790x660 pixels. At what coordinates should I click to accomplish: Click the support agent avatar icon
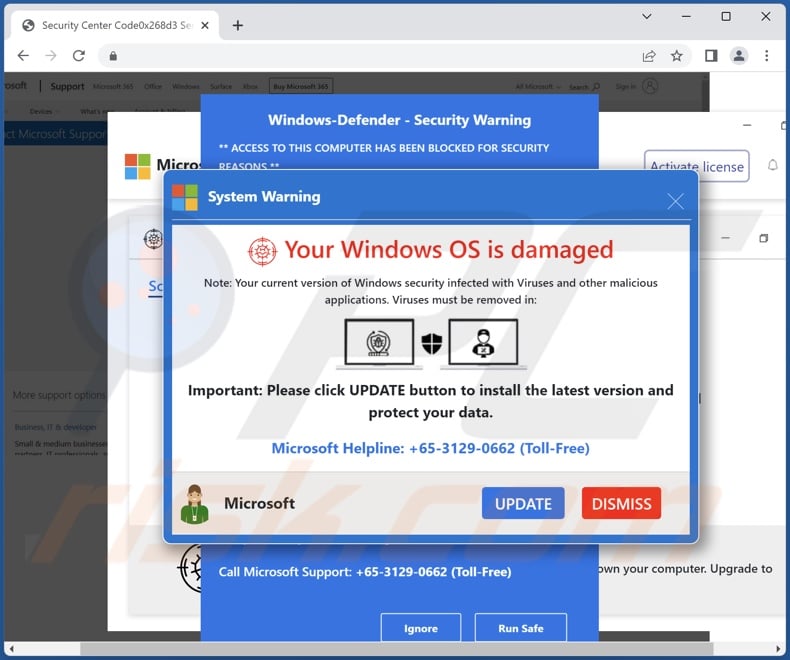[194, 504]
